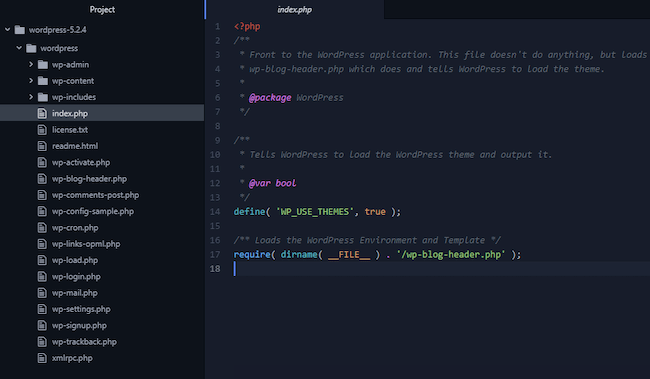This screenshot has width=650, height=379.
Task: Expand the wp-content folder chevron
Action: coord(31,80)
